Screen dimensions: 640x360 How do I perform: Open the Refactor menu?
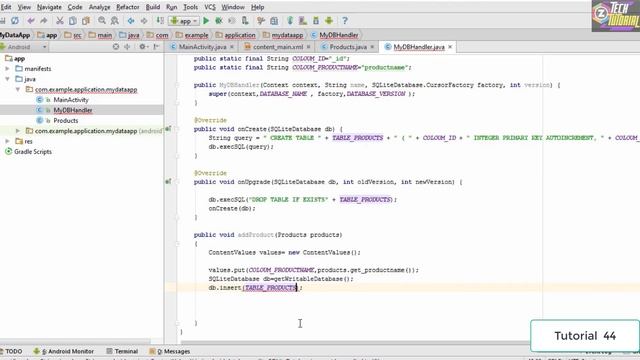click(x=128, y=7)
